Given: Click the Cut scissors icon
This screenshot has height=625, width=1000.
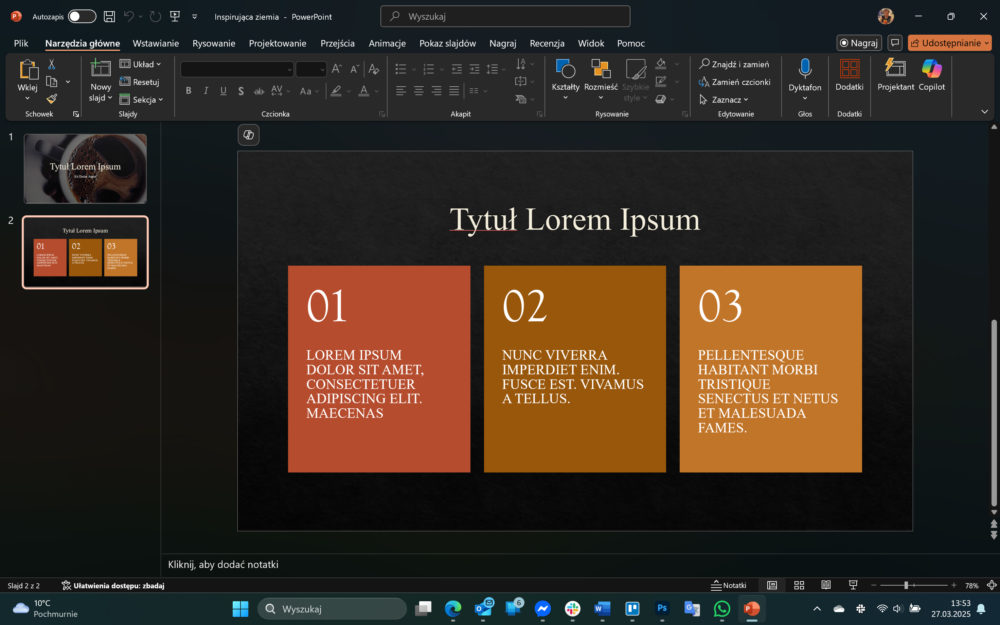Looking at the screenshot, I should click(x=52, y=64).
